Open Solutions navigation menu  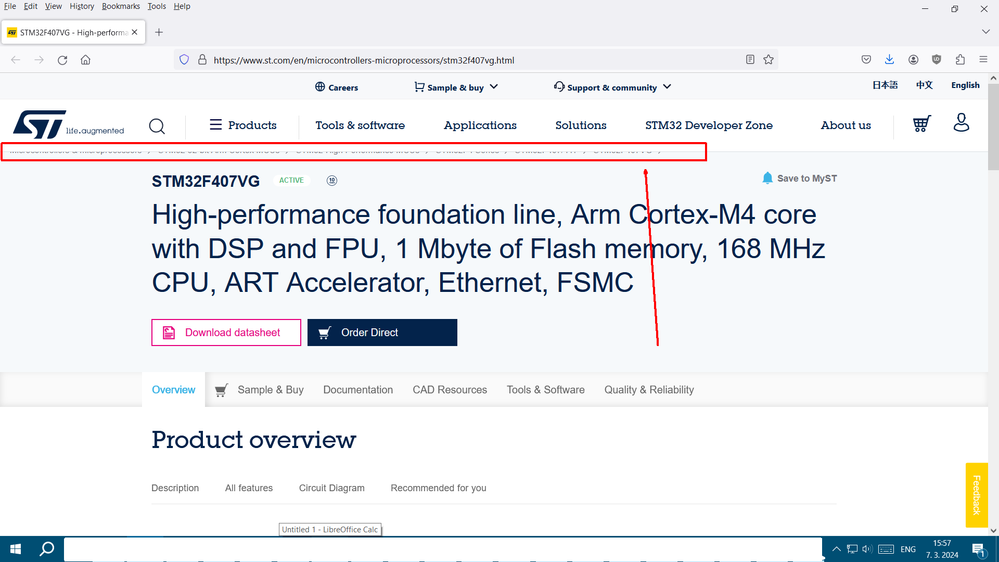tap(580, 126)
